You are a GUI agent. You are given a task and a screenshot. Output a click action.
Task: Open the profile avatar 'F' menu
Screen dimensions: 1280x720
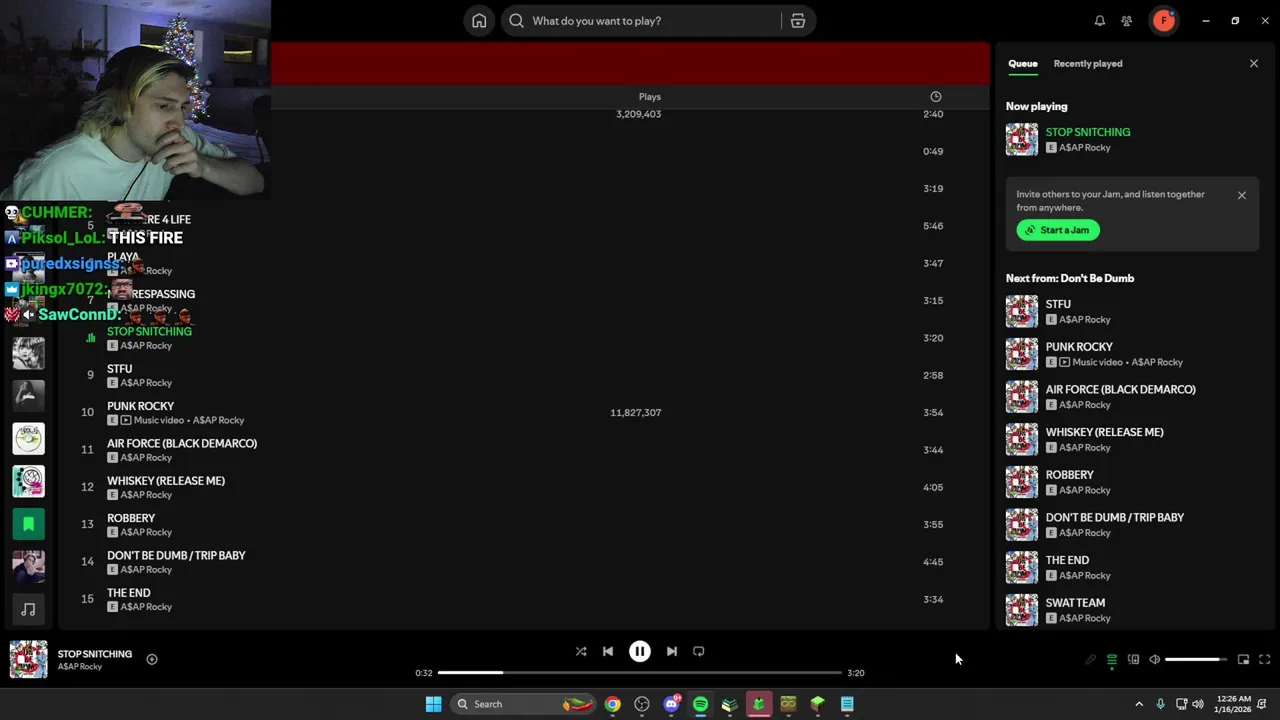click(1164, 21)
